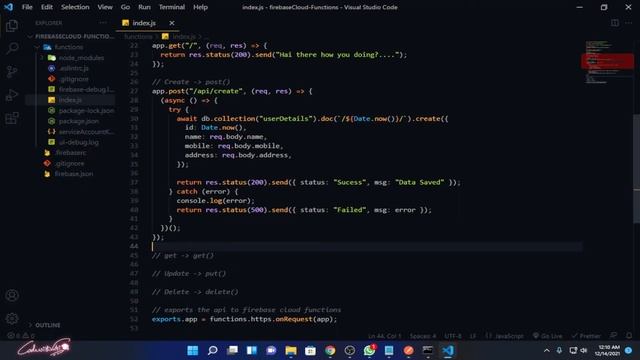The image size is (640, 360).
Task: Click the editor vertical scrollbar
Action: pyautogui.click(x=636, y=168)
